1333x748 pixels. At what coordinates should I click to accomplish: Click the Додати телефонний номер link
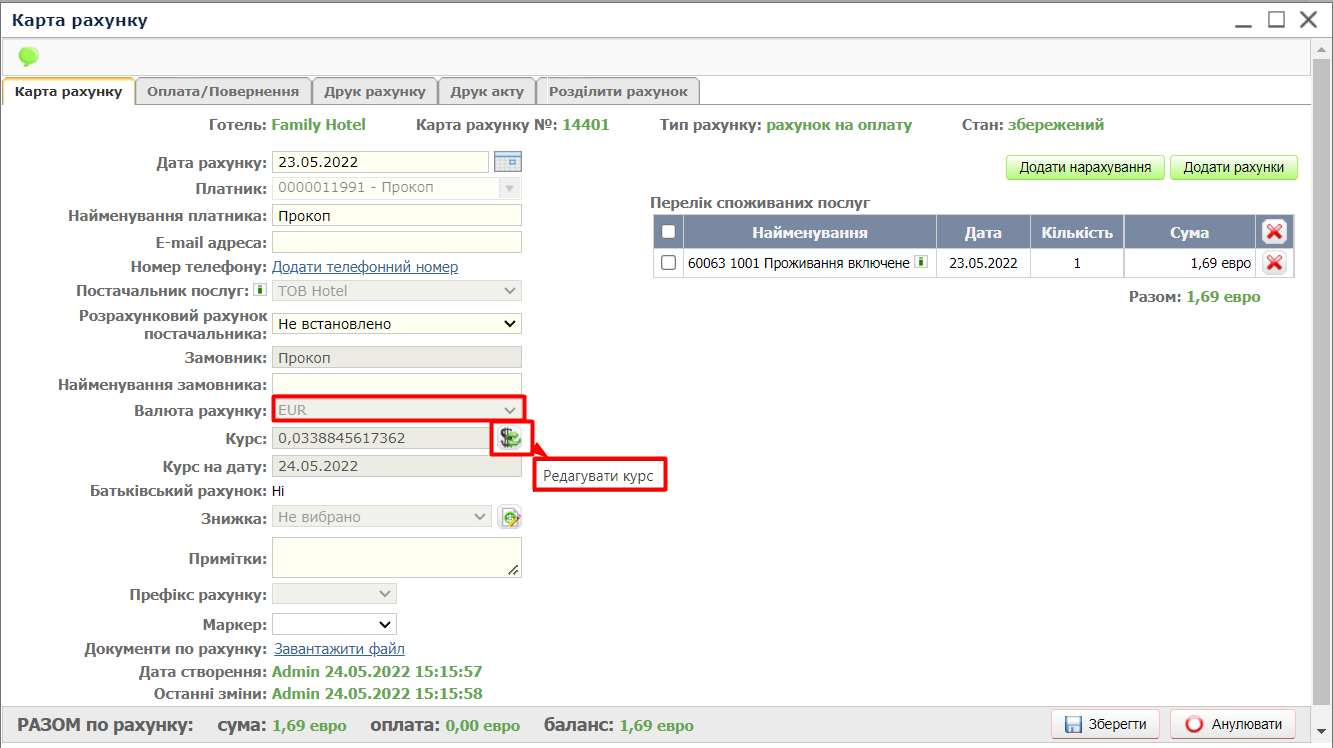click(365, 267)
